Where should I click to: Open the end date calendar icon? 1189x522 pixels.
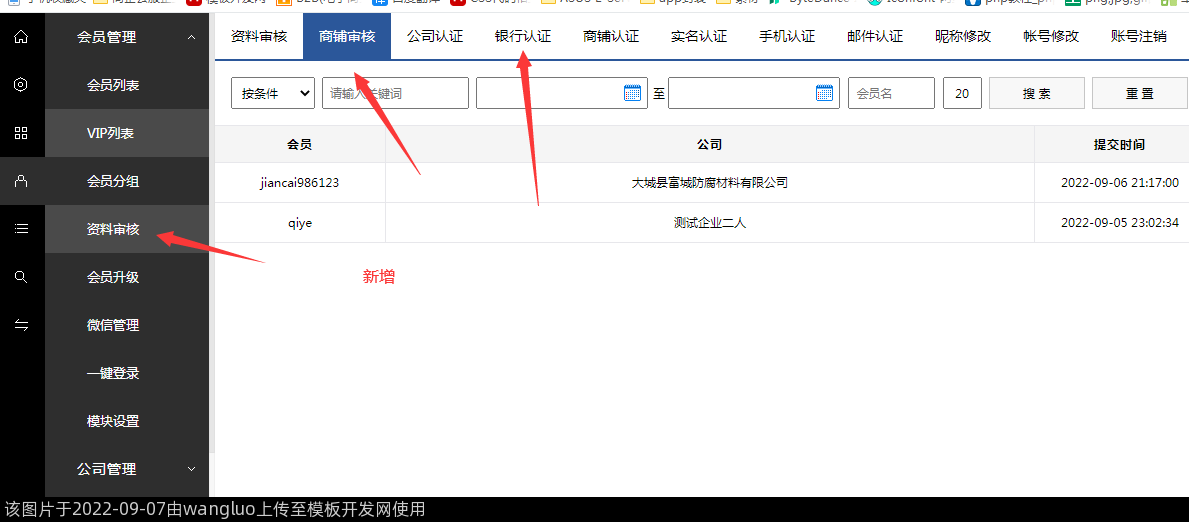(x=824, y=93)
